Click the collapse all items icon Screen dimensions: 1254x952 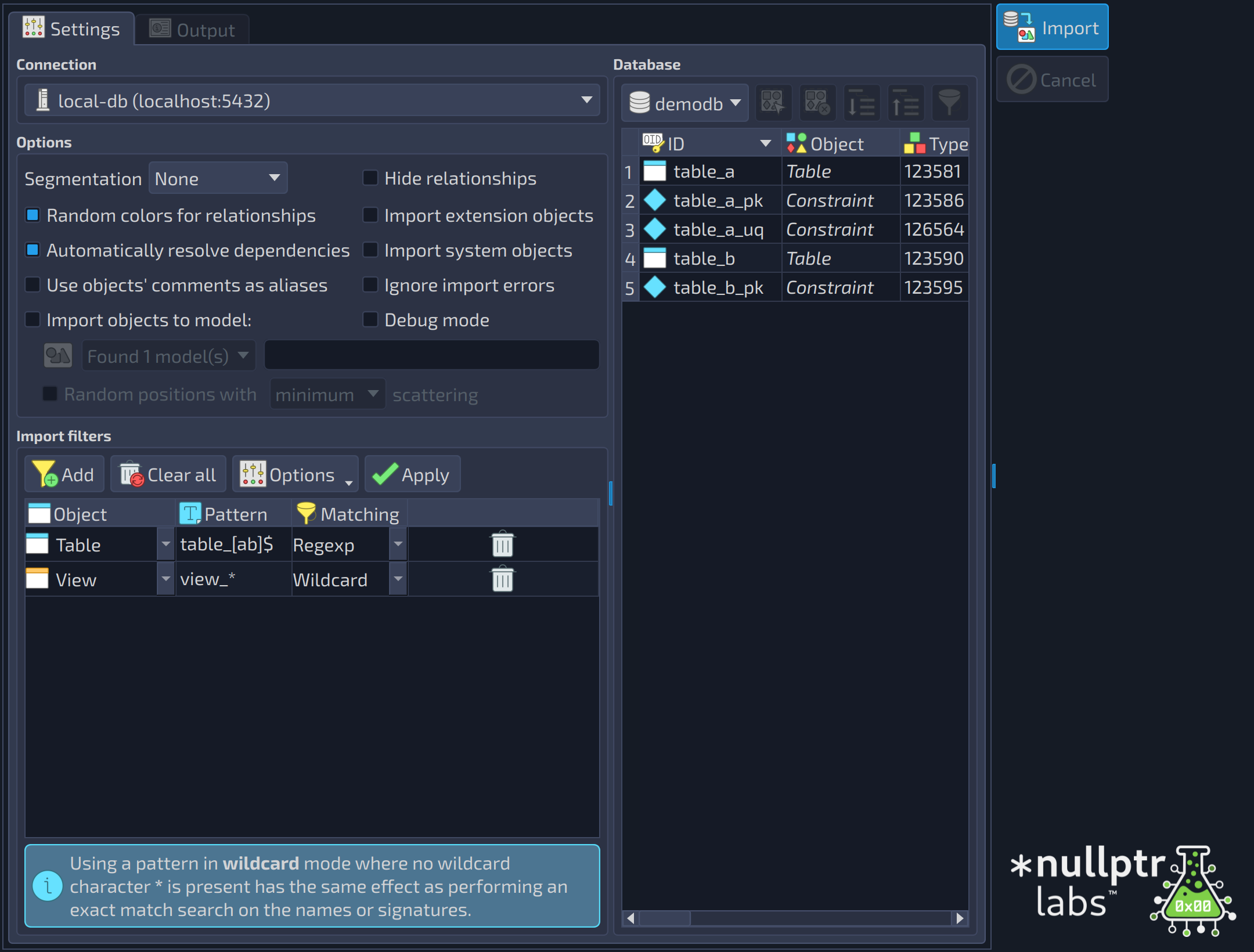[x=906, y=103]
